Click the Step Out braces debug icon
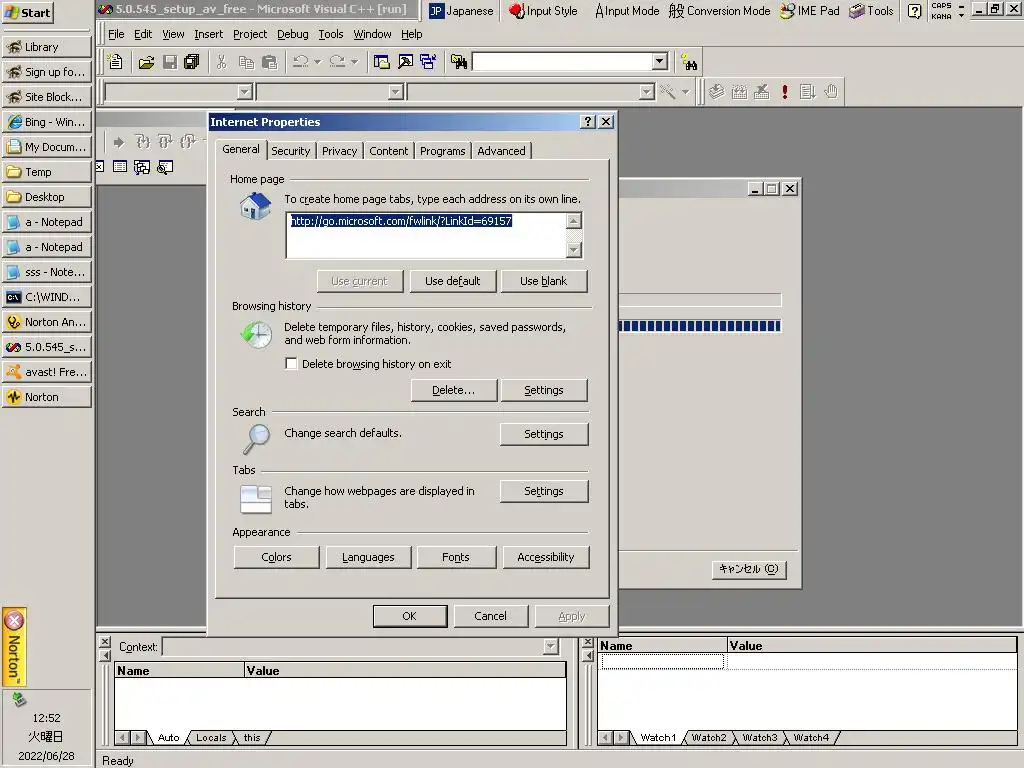The image size is (1024, 768). 188,142
